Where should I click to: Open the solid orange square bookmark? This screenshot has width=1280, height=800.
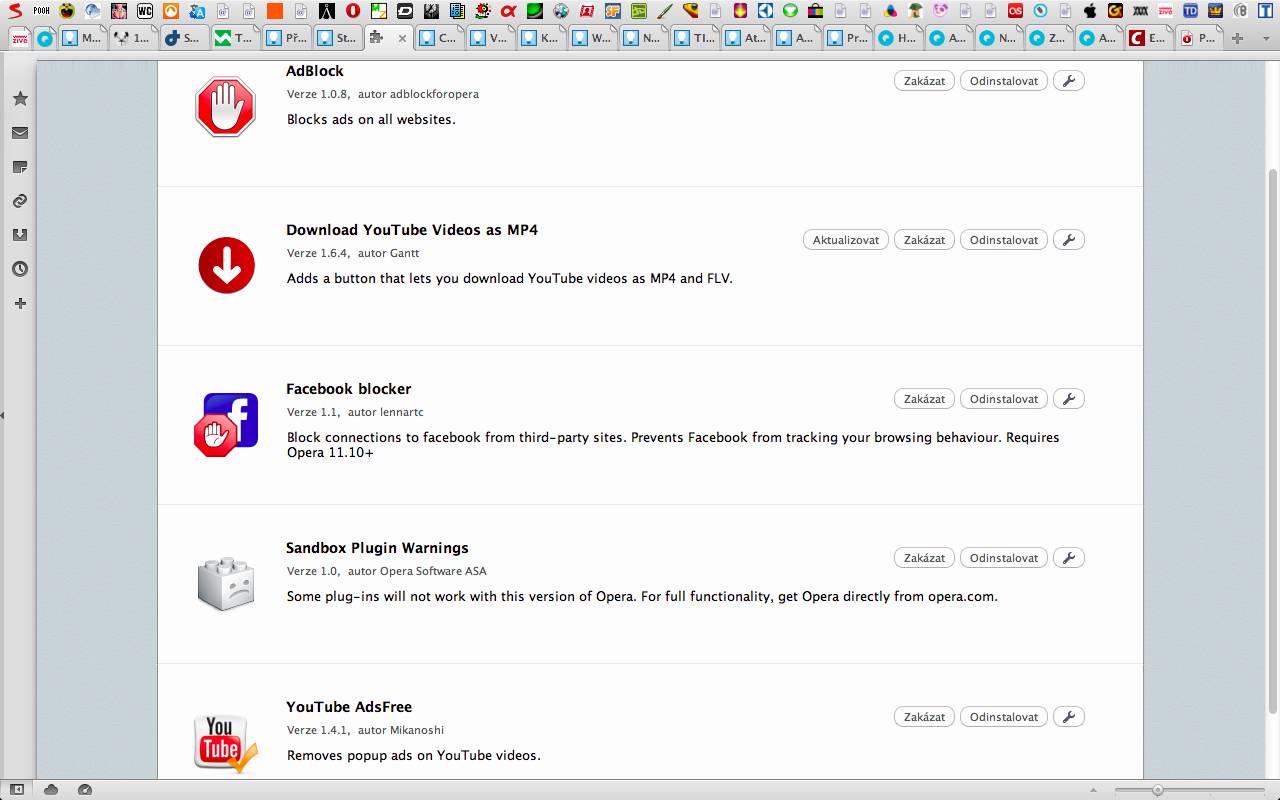coord(275,11)
